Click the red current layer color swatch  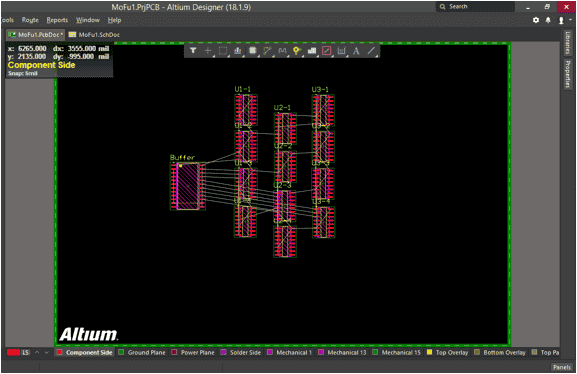[x=13, y=352]
